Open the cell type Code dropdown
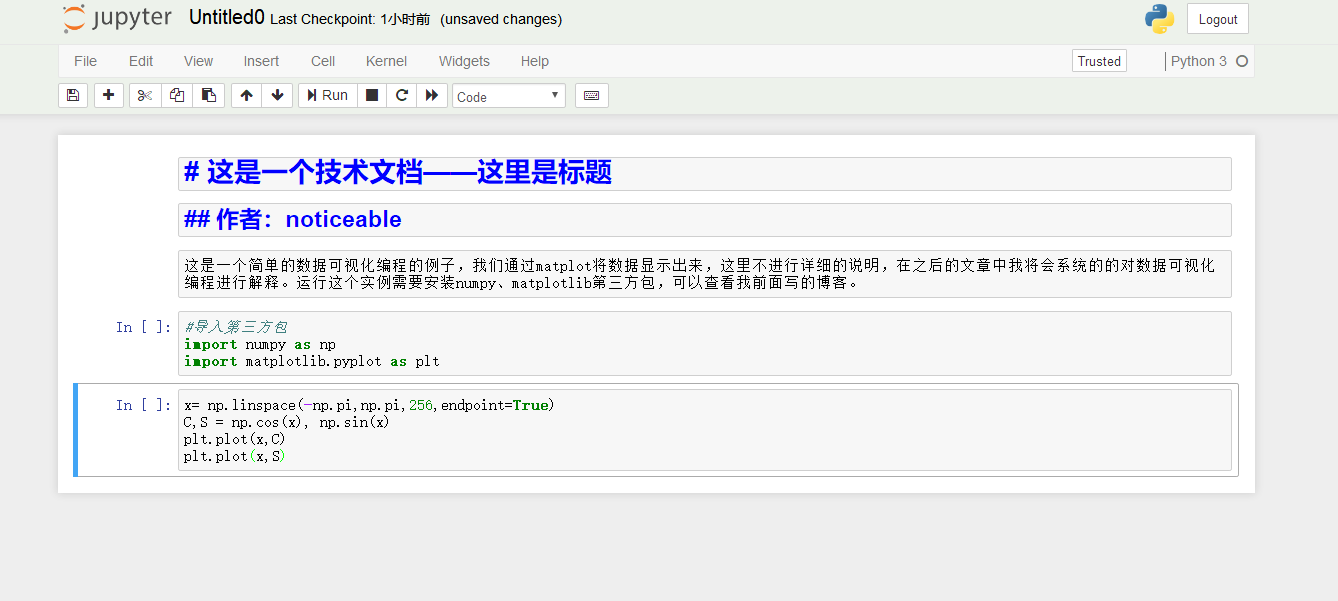 click(509, 96)
